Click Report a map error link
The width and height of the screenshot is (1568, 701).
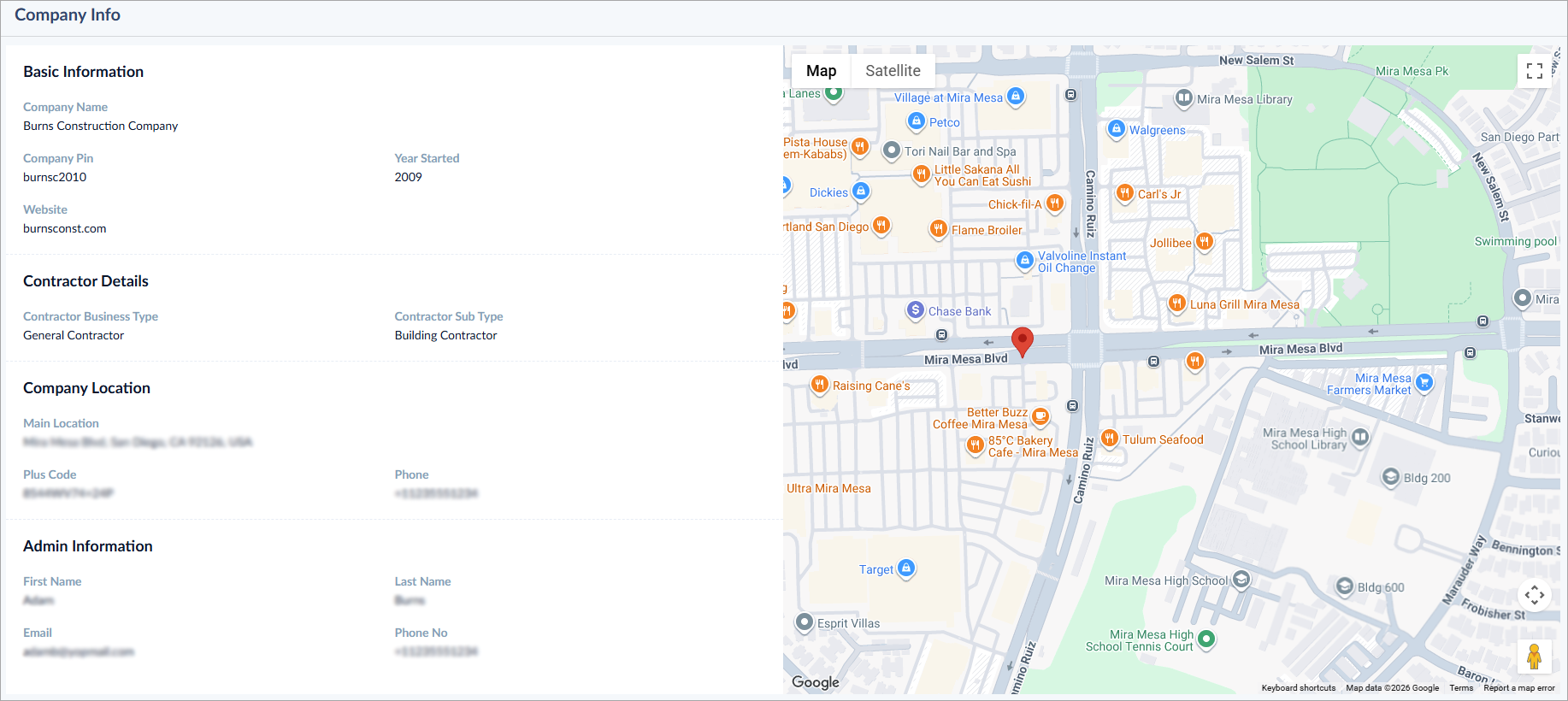pyautogui.click(x=1519, y=688)
